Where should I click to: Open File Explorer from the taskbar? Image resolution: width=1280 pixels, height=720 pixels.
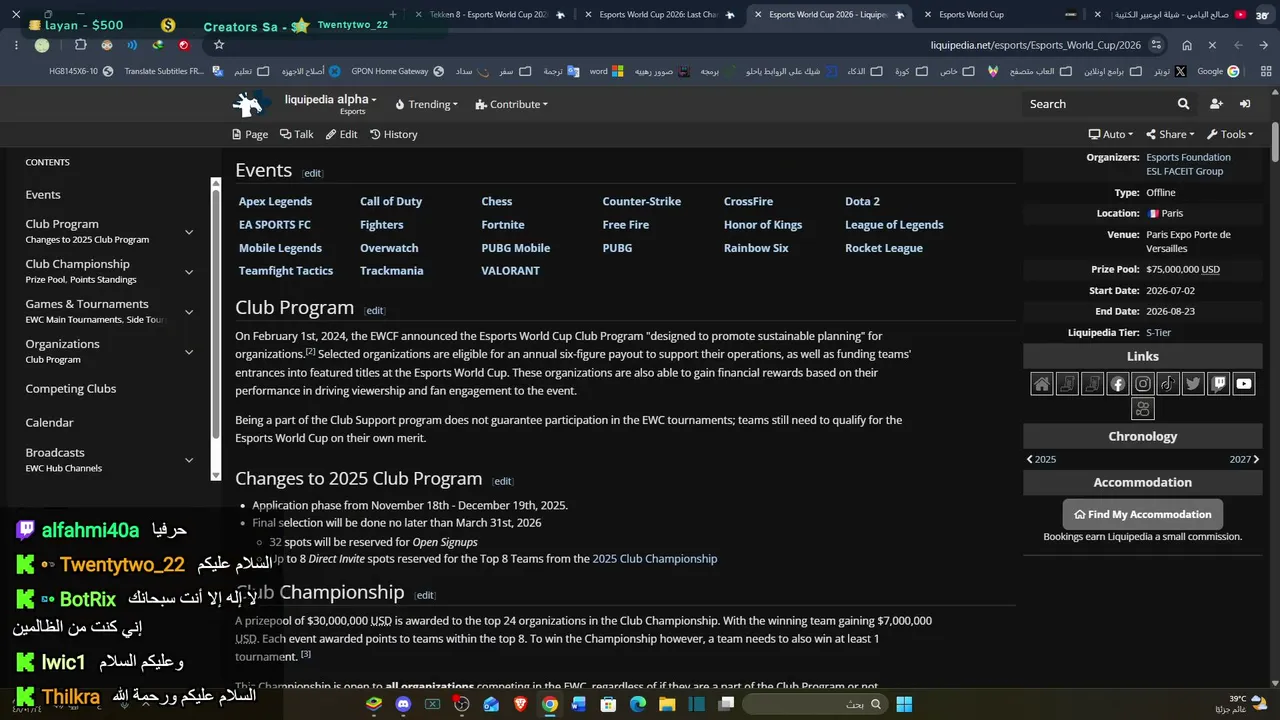click(x=667, y=705)
